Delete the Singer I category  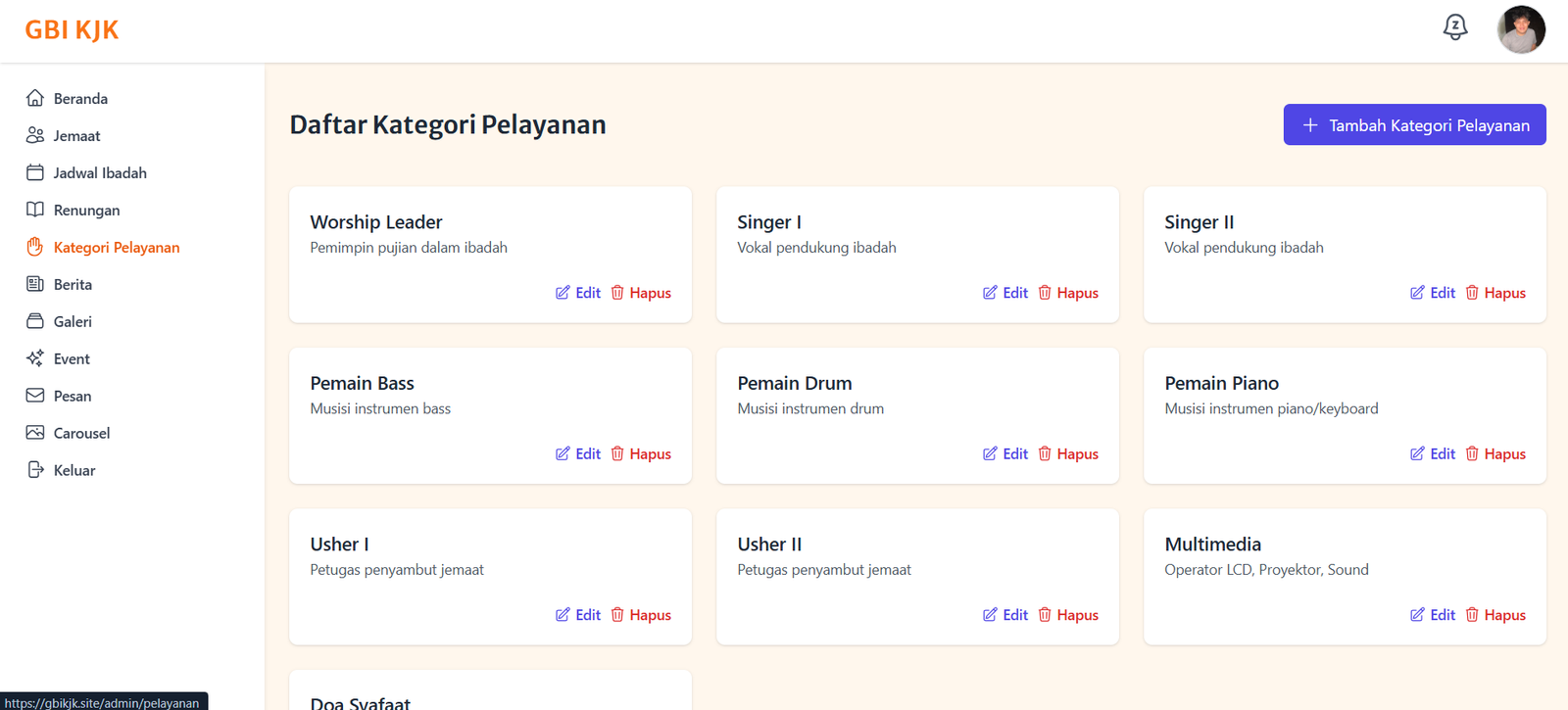point(1068,293)
